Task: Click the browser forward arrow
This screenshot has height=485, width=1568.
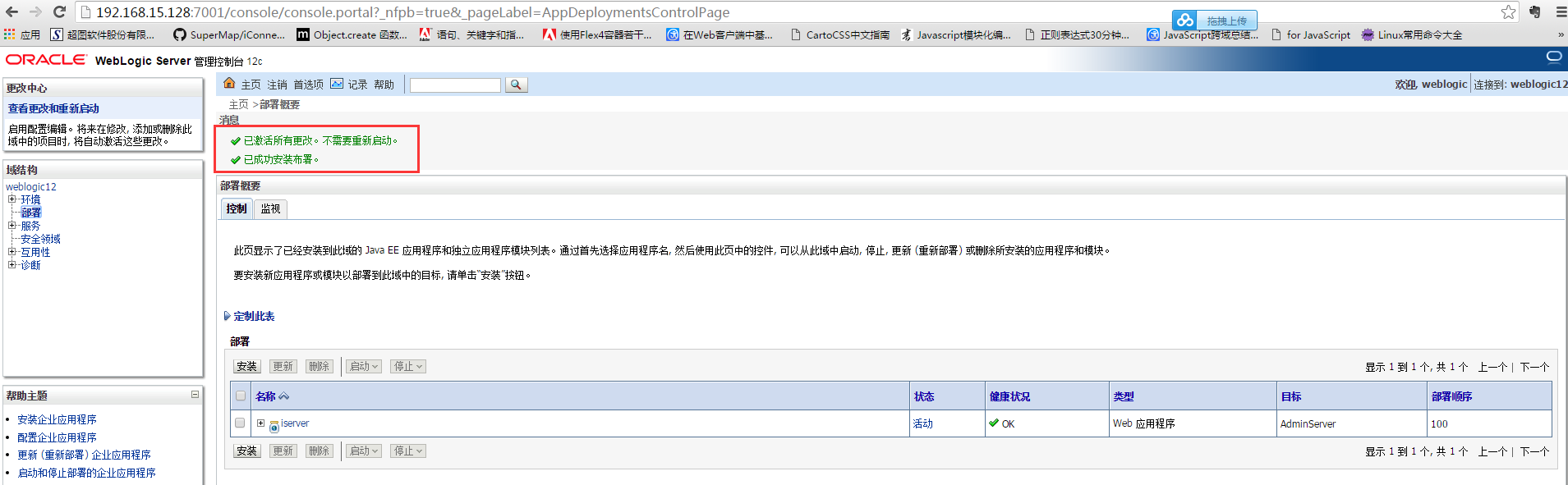Action: [35, 11]
